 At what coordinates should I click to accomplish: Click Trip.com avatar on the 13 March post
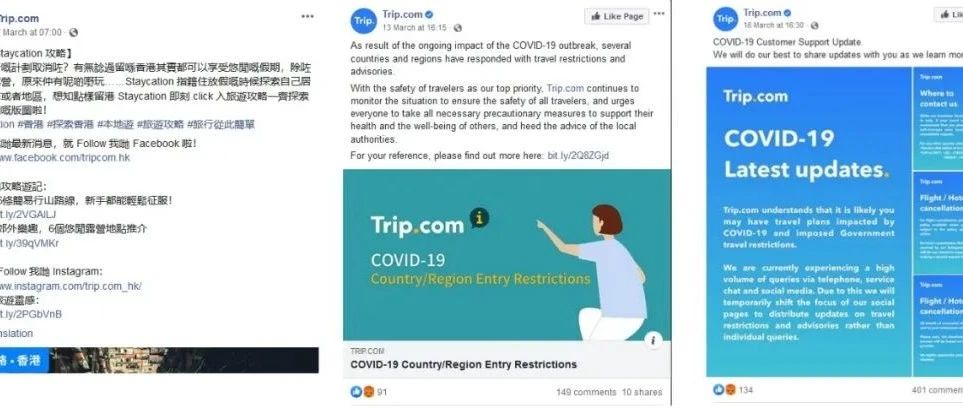[364, 21]
